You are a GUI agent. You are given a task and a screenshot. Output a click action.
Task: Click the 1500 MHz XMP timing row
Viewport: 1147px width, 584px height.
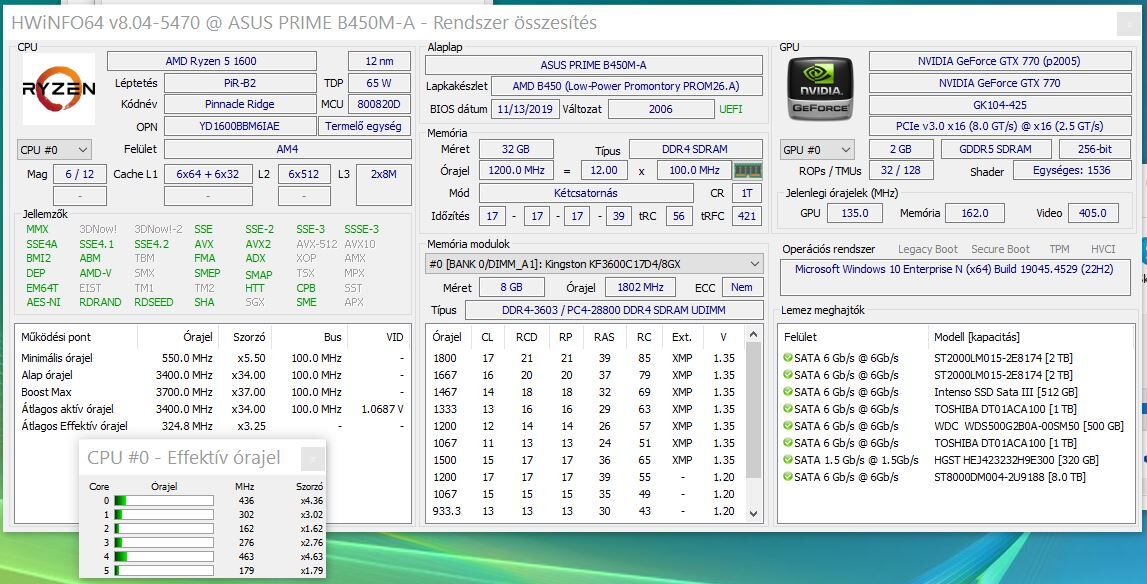[x=585, y=460]
